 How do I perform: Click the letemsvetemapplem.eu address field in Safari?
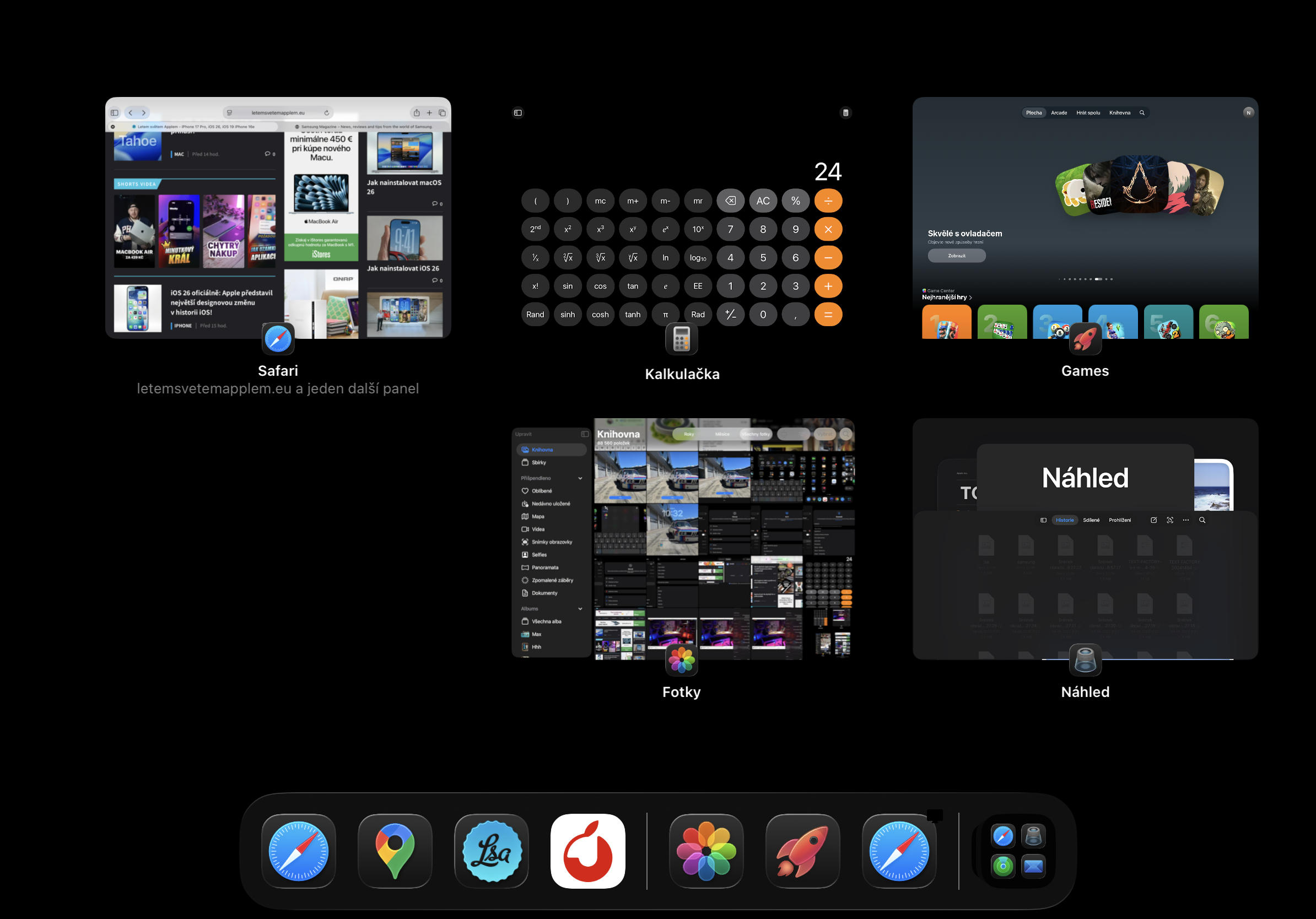coord(278,113)
